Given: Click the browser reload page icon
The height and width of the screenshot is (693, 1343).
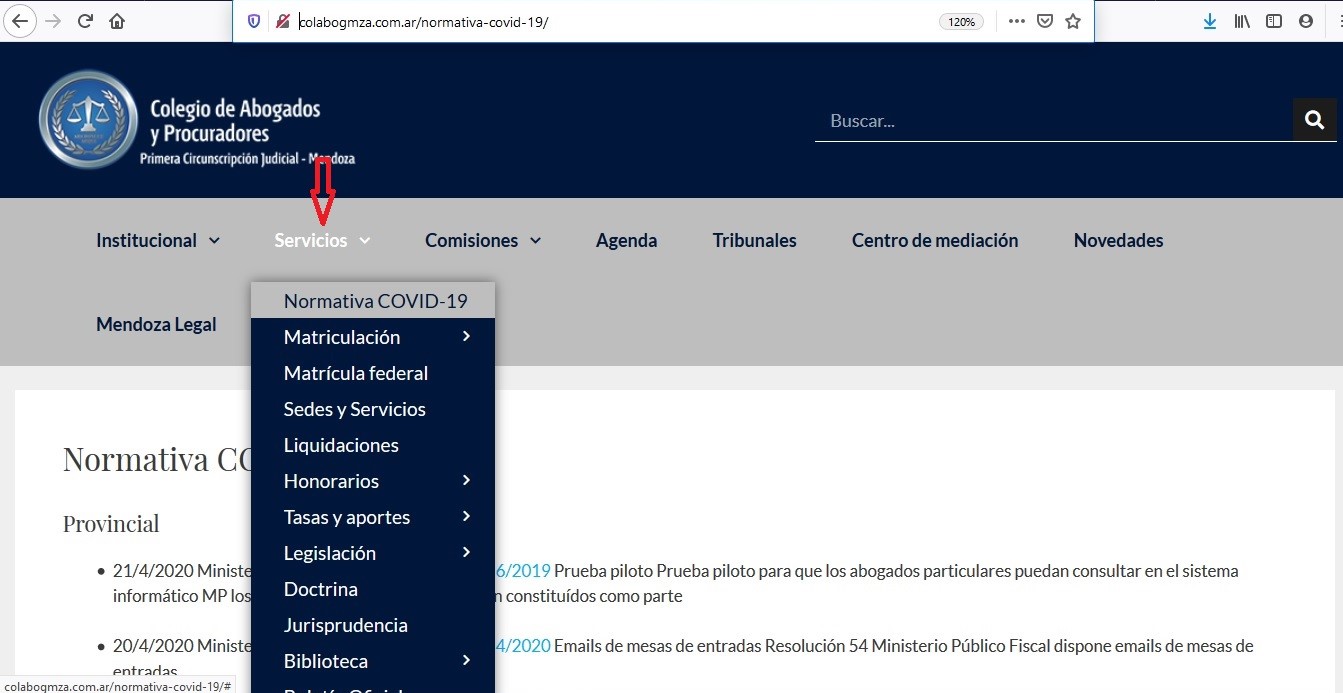Looking at the screenshot, I should tap(85, 21).
